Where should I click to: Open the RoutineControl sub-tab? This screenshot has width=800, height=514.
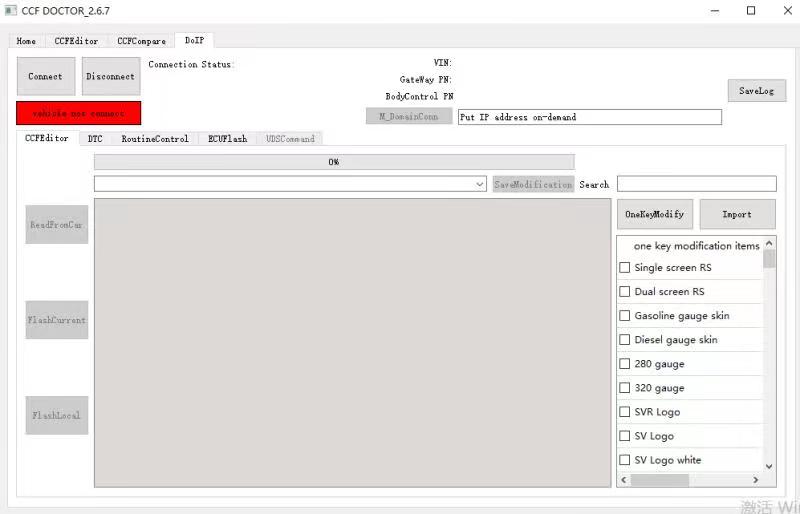(x=155, y=139)
